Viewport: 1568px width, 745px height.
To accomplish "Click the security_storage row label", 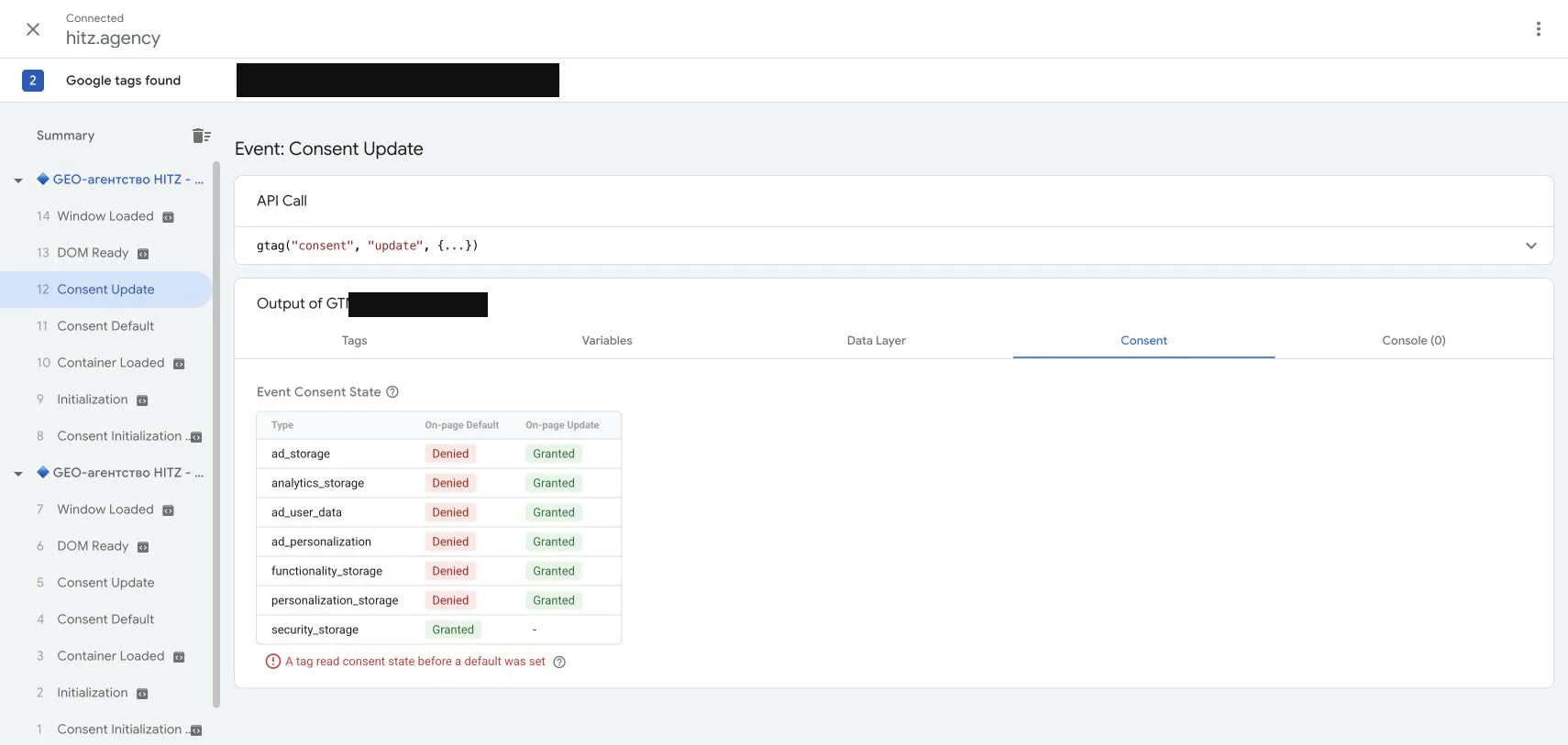I will coord(315,630).
